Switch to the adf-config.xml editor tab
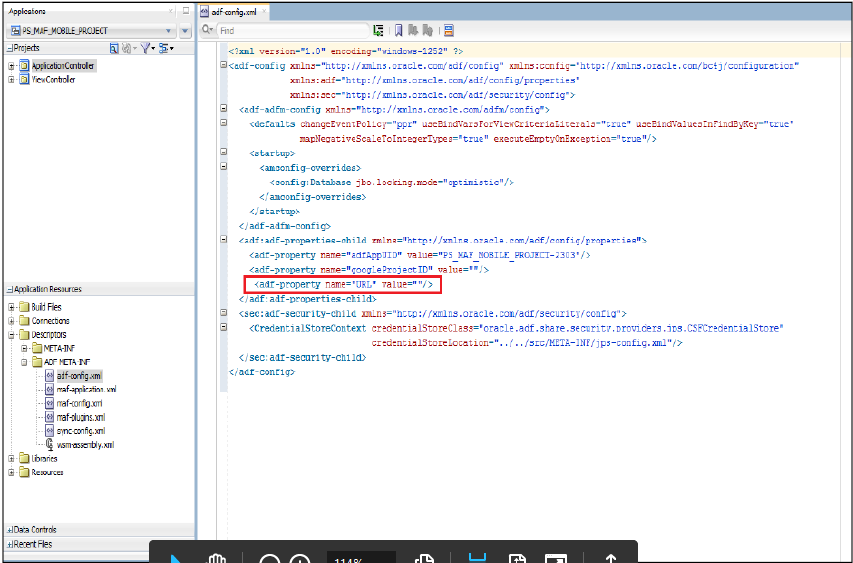853x563 pixels. click(x=233, y=11)
